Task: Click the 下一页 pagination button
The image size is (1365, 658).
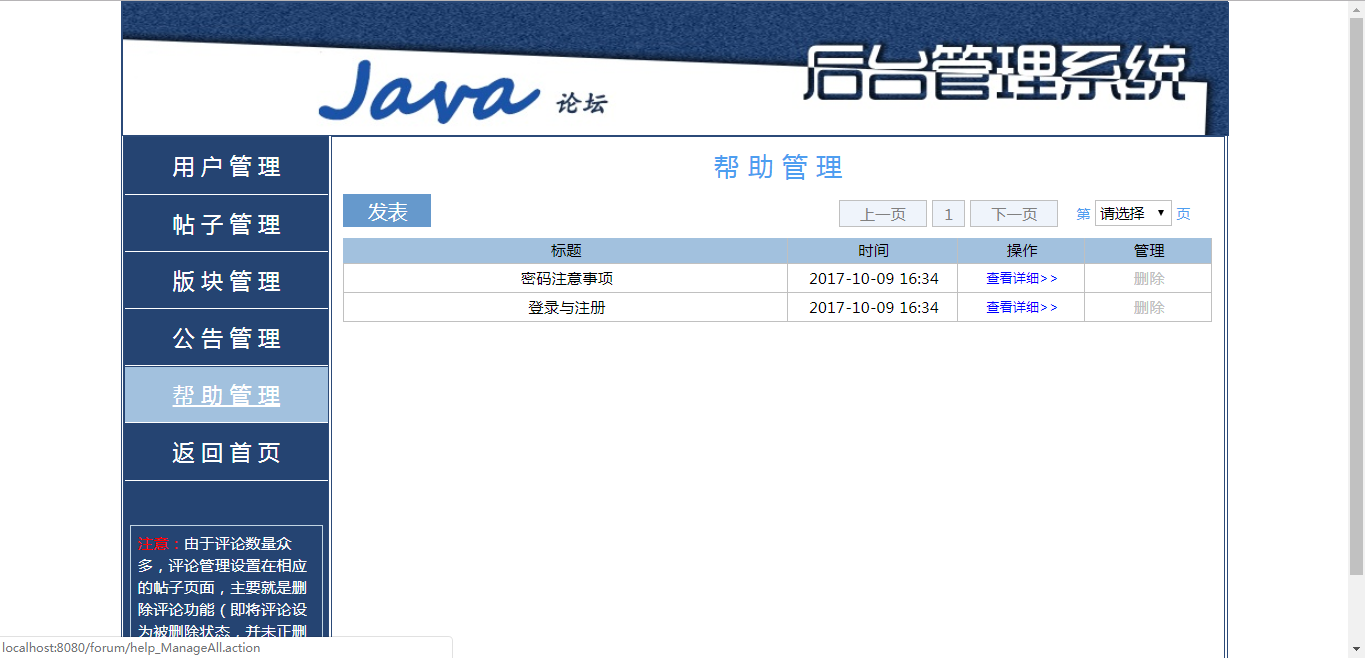Action: [x=1014, y=214]
